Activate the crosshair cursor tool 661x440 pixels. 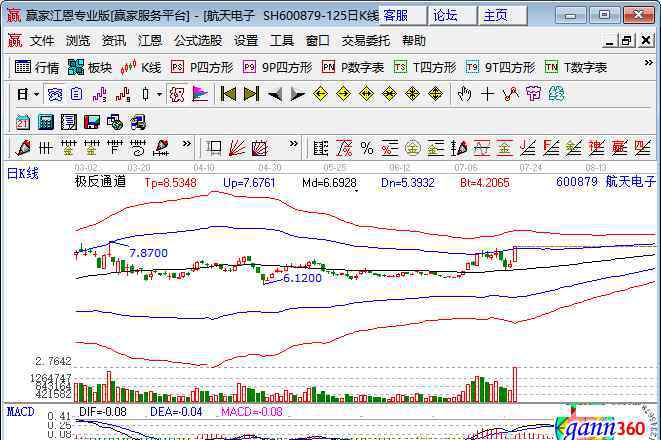[487, 94]
